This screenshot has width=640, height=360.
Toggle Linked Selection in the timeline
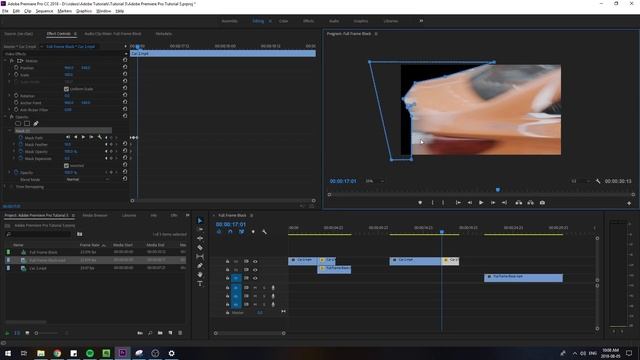(242, 232)
